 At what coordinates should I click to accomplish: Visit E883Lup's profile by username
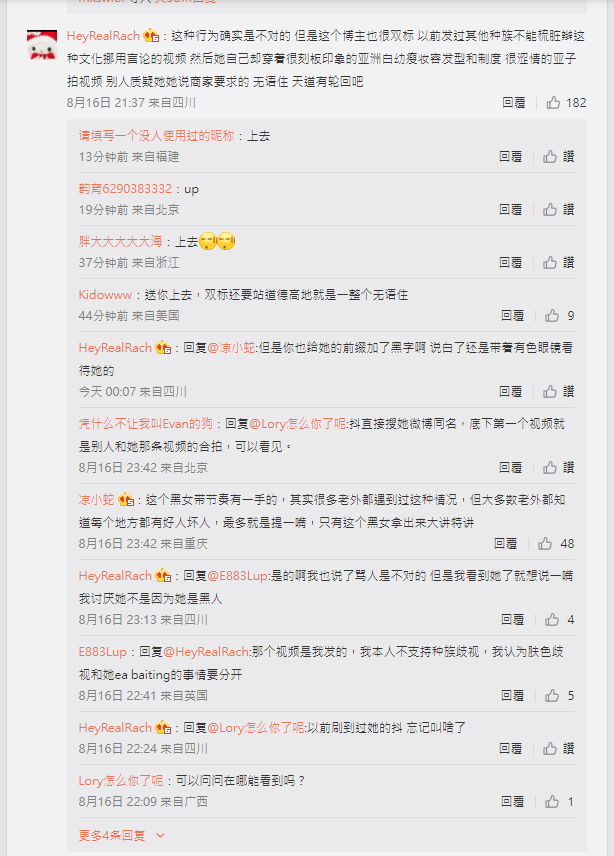click(103, 652)
